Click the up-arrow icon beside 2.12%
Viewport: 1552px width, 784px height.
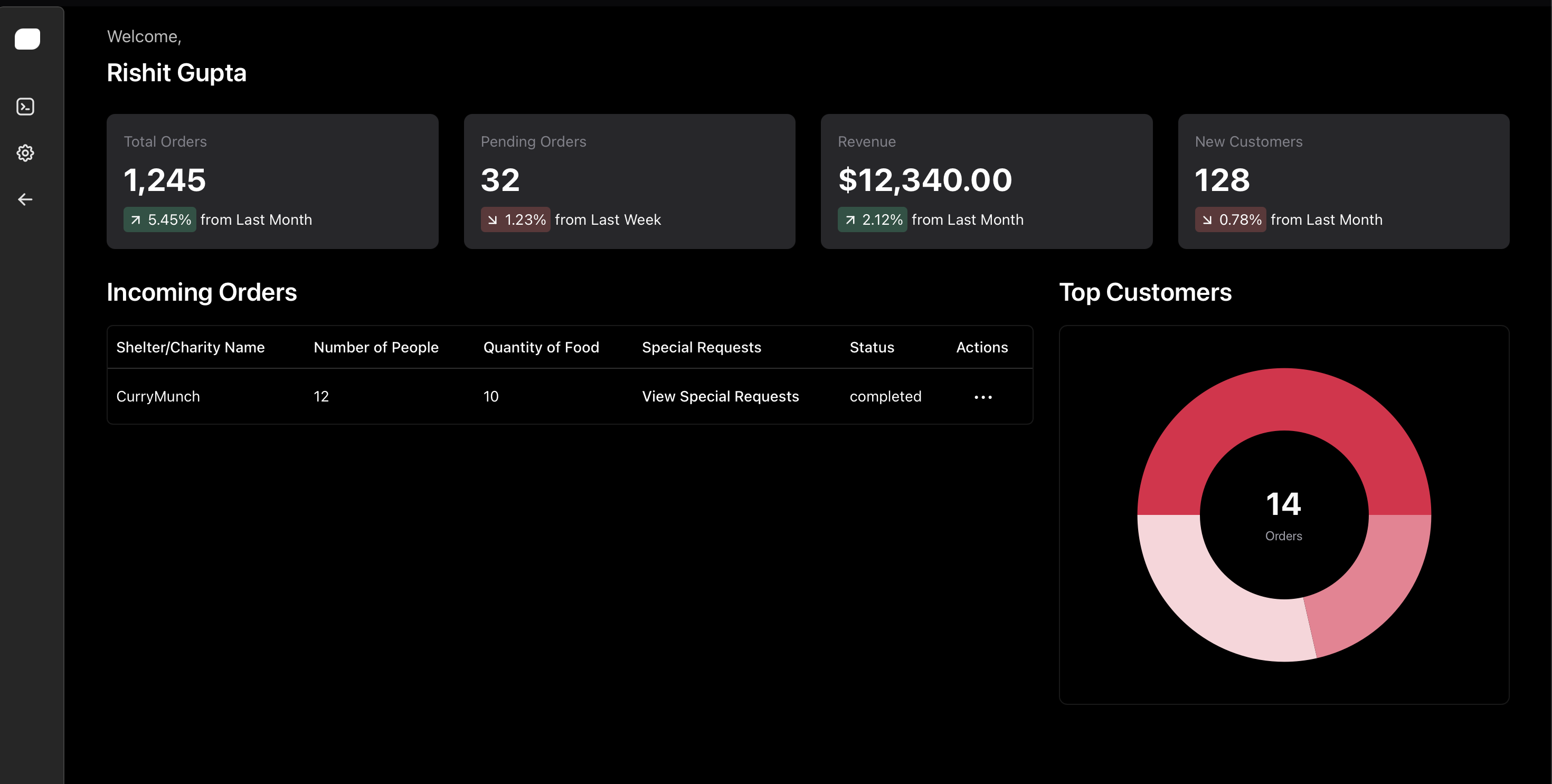click(849, 220)
